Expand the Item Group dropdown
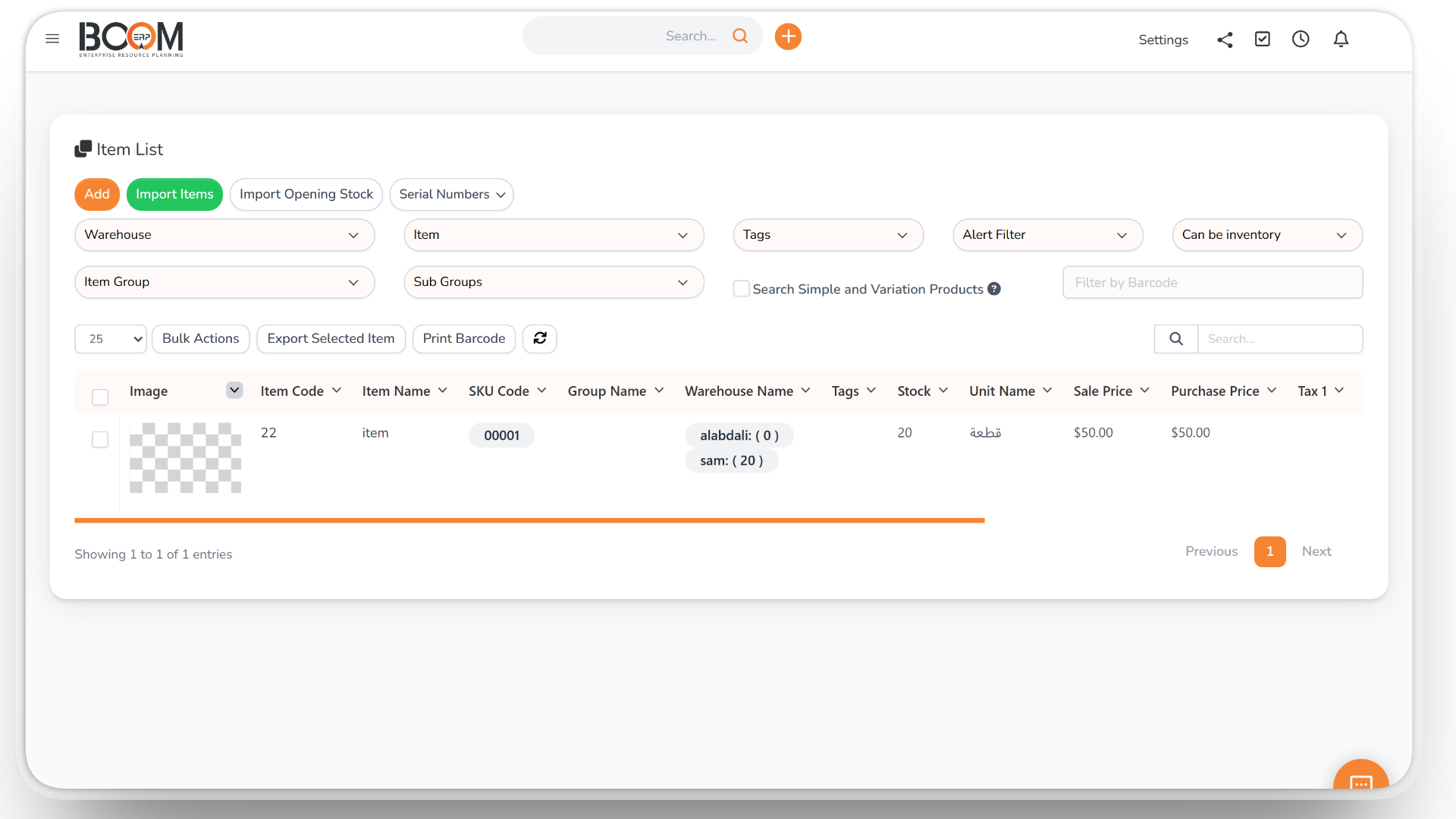This screenshot has width=1456, height=819. [224, 282]
